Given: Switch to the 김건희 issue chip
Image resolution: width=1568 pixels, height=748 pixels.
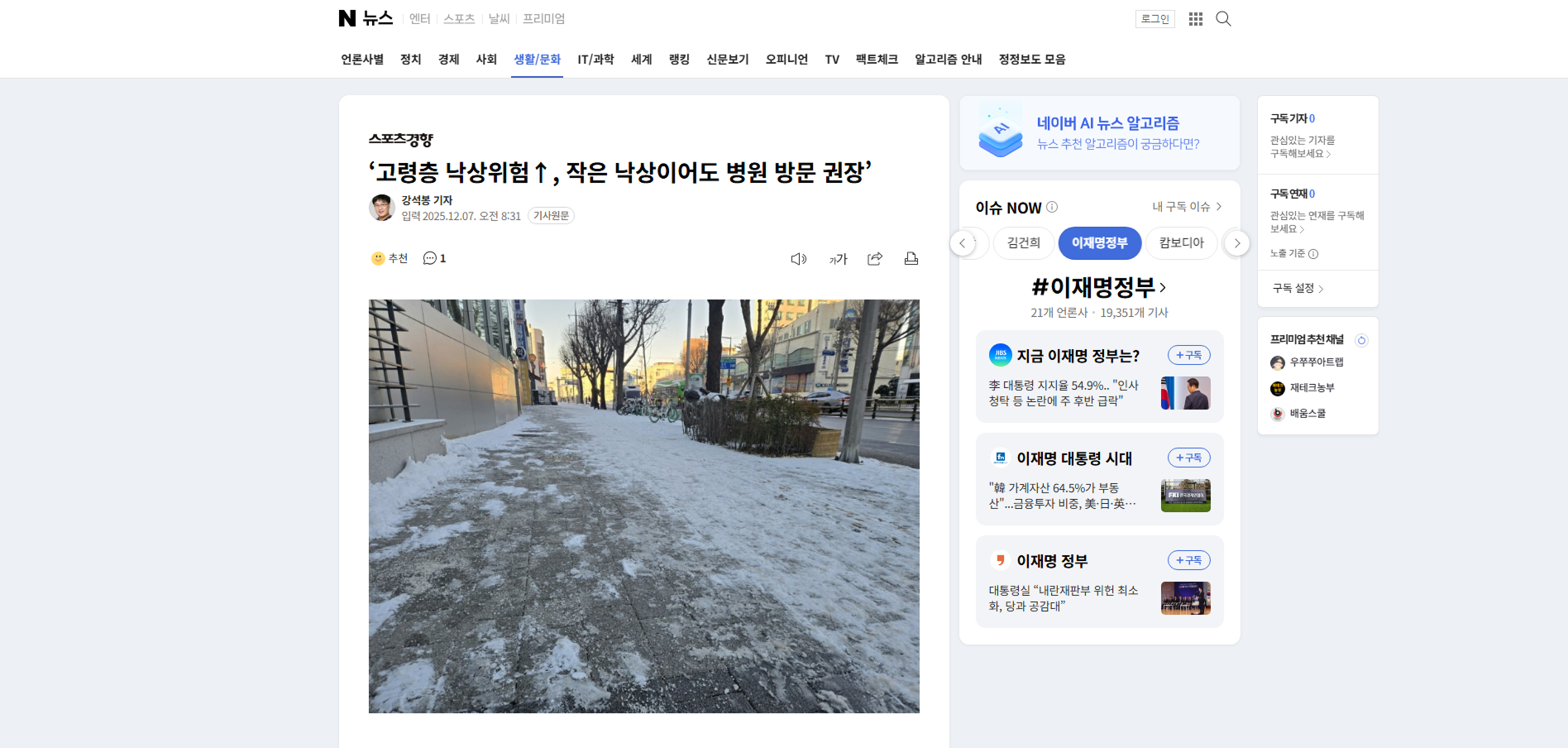Looking at the screenshot, I should tap(1024, 243).
